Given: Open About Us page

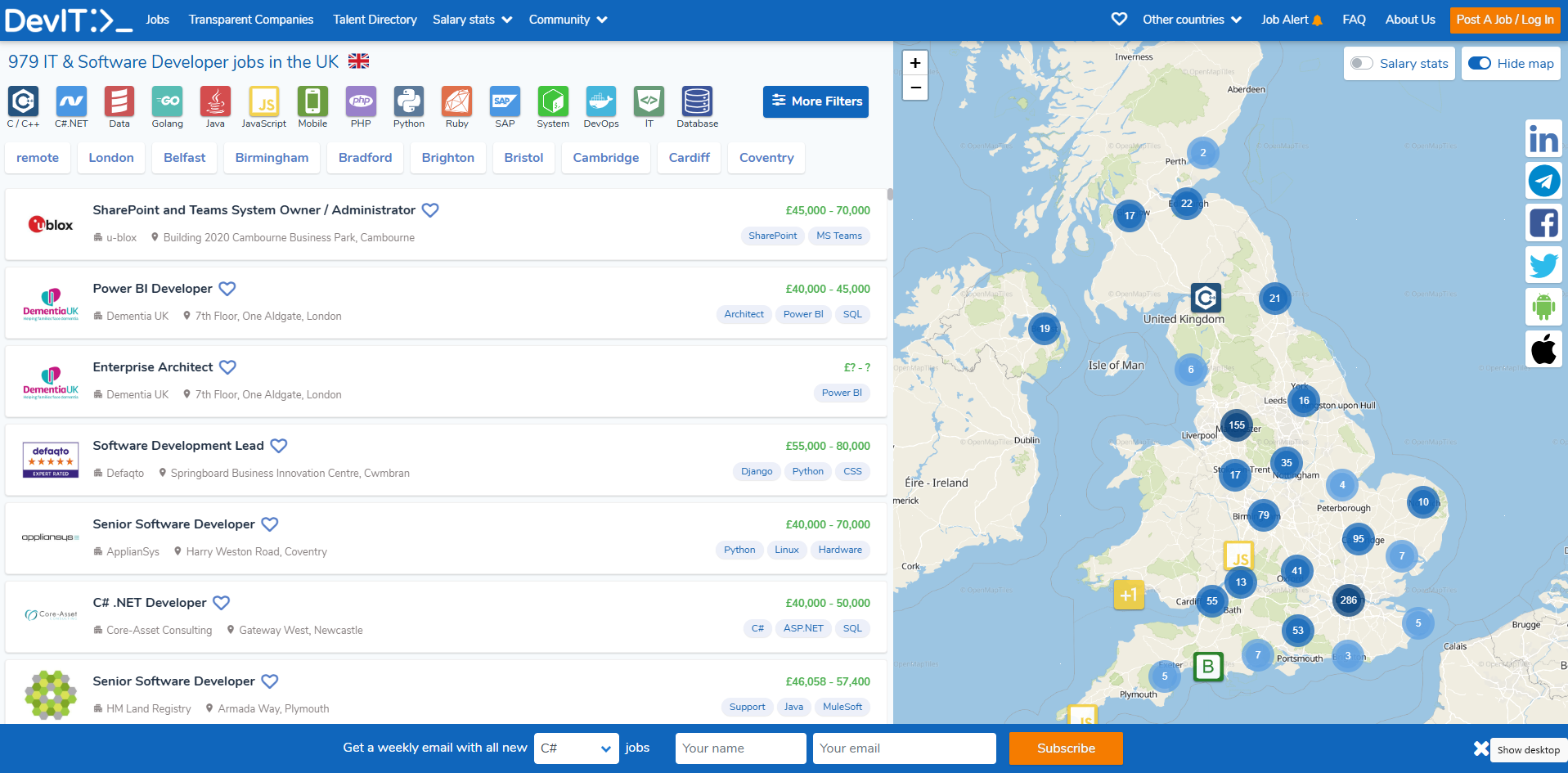Looking at the screenshot, I should pyautogui.click(x=1410, y=20).
